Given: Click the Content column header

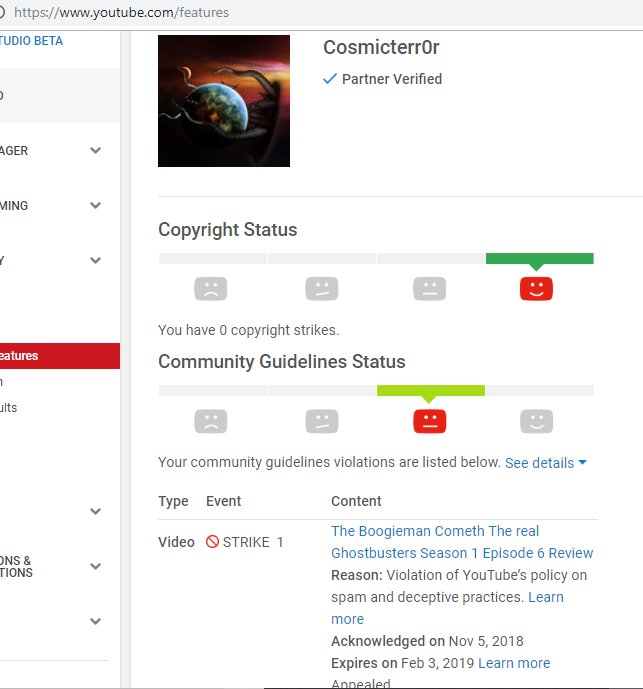Looking at the screenshot, I should pyautogui.click(x=356, y=501).
